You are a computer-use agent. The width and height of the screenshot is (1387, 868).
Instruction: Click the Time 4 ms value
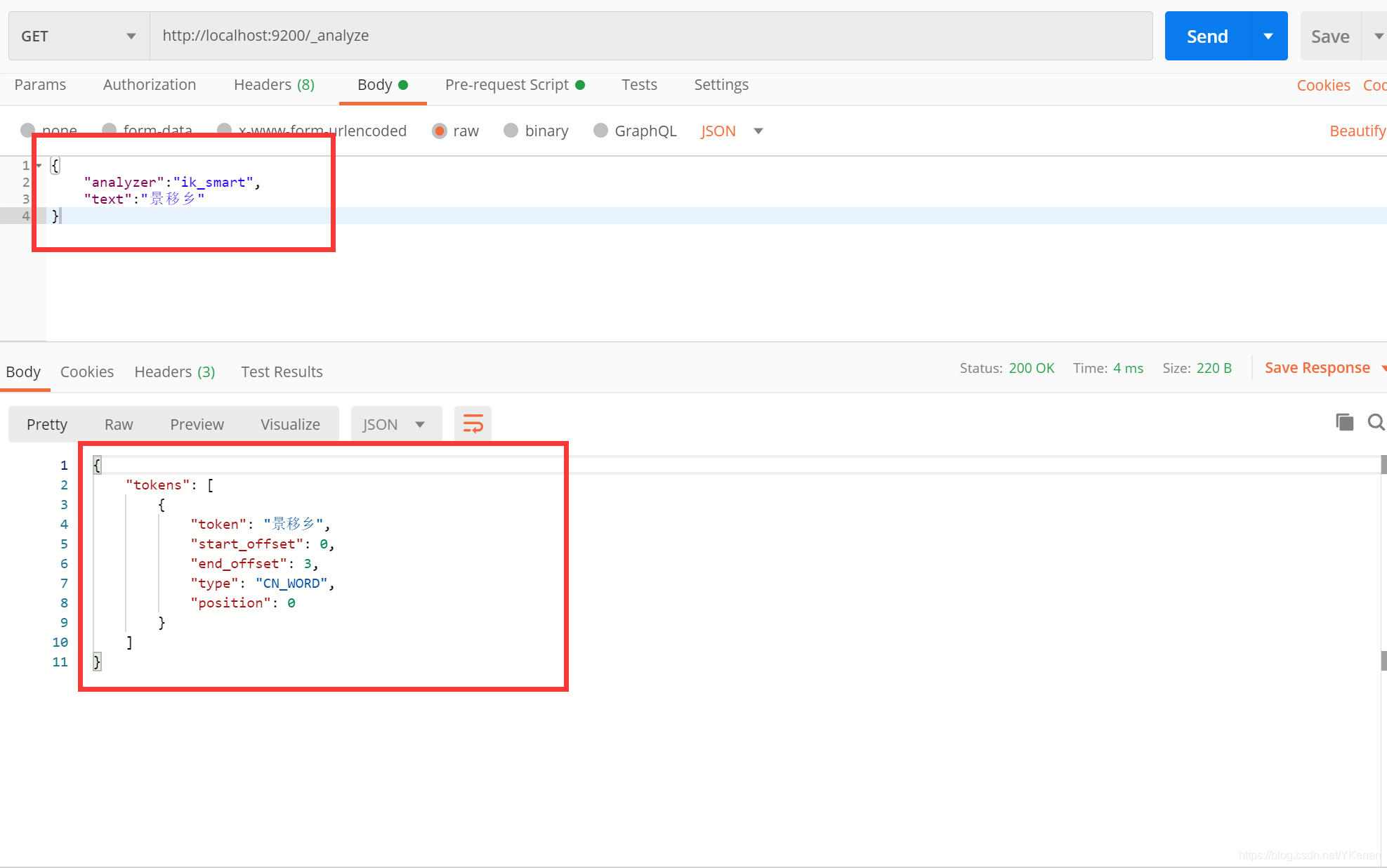pyautogui.click(x=1128, y=368)
